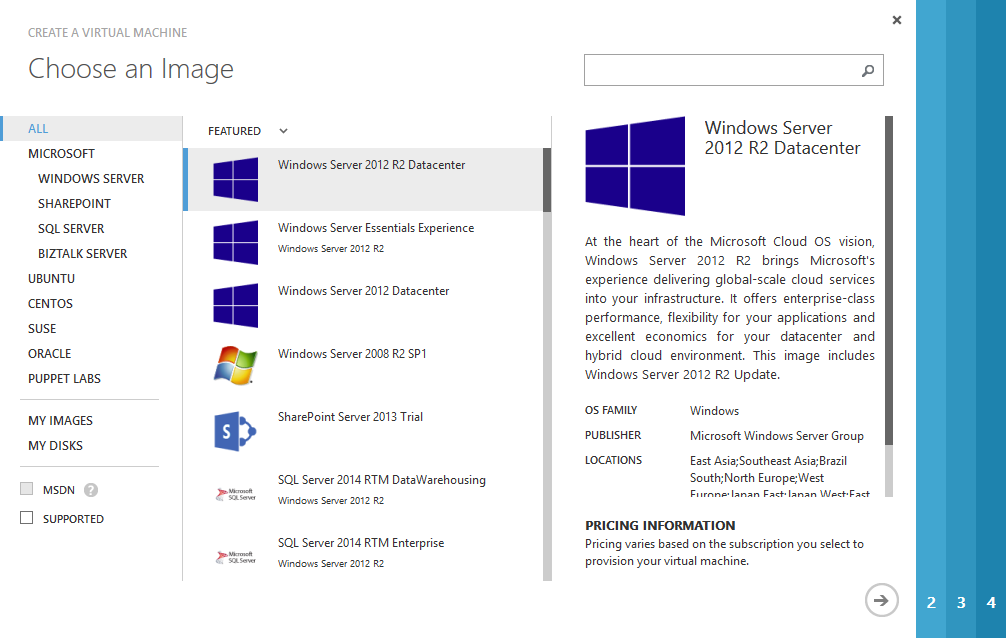Viewport: 1006px width, 638px height.
Task: Click the 'LOCATIONS' label
Action: tap(613, 460)
